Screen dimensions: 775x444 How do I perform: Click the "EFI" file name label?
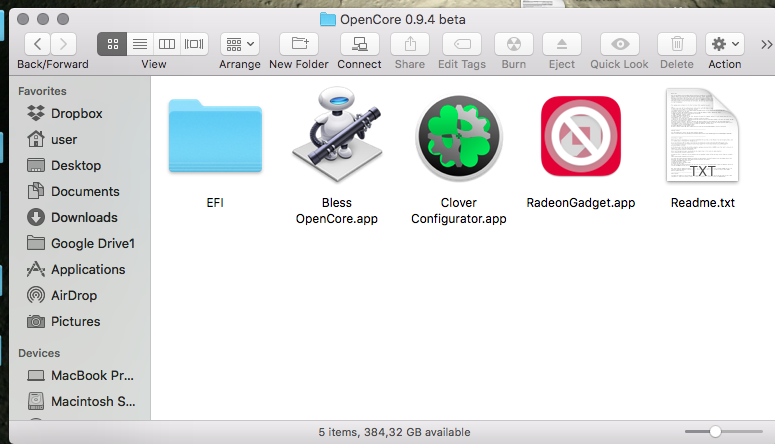coord(215,203)
